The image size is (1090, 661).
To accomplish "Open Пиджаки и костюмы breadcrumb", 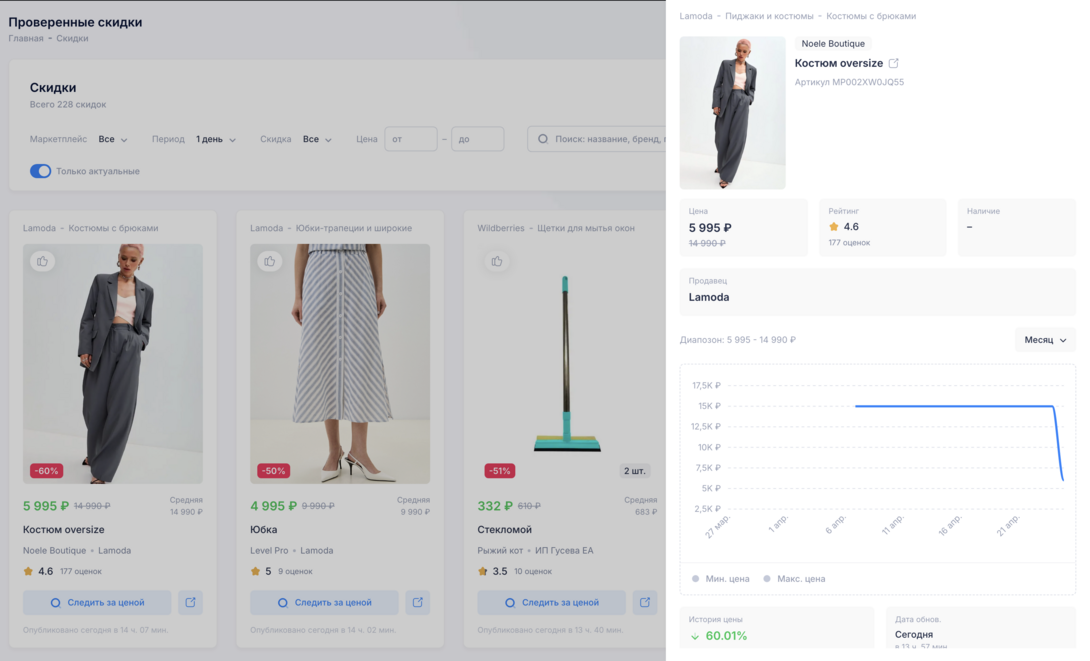I will point(769,16).
